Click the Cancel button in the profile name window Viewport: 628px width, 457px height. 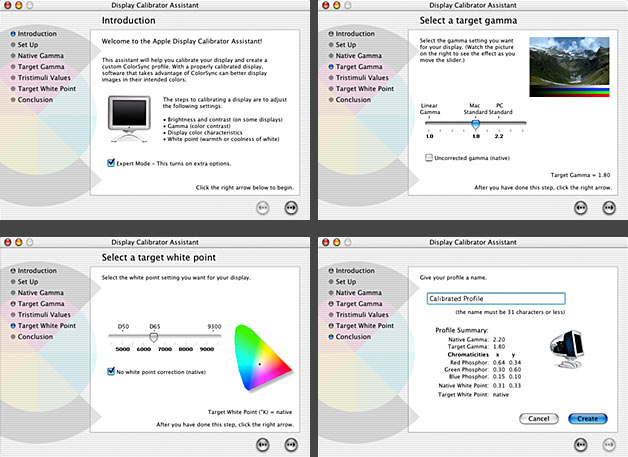tap(537, 418)
